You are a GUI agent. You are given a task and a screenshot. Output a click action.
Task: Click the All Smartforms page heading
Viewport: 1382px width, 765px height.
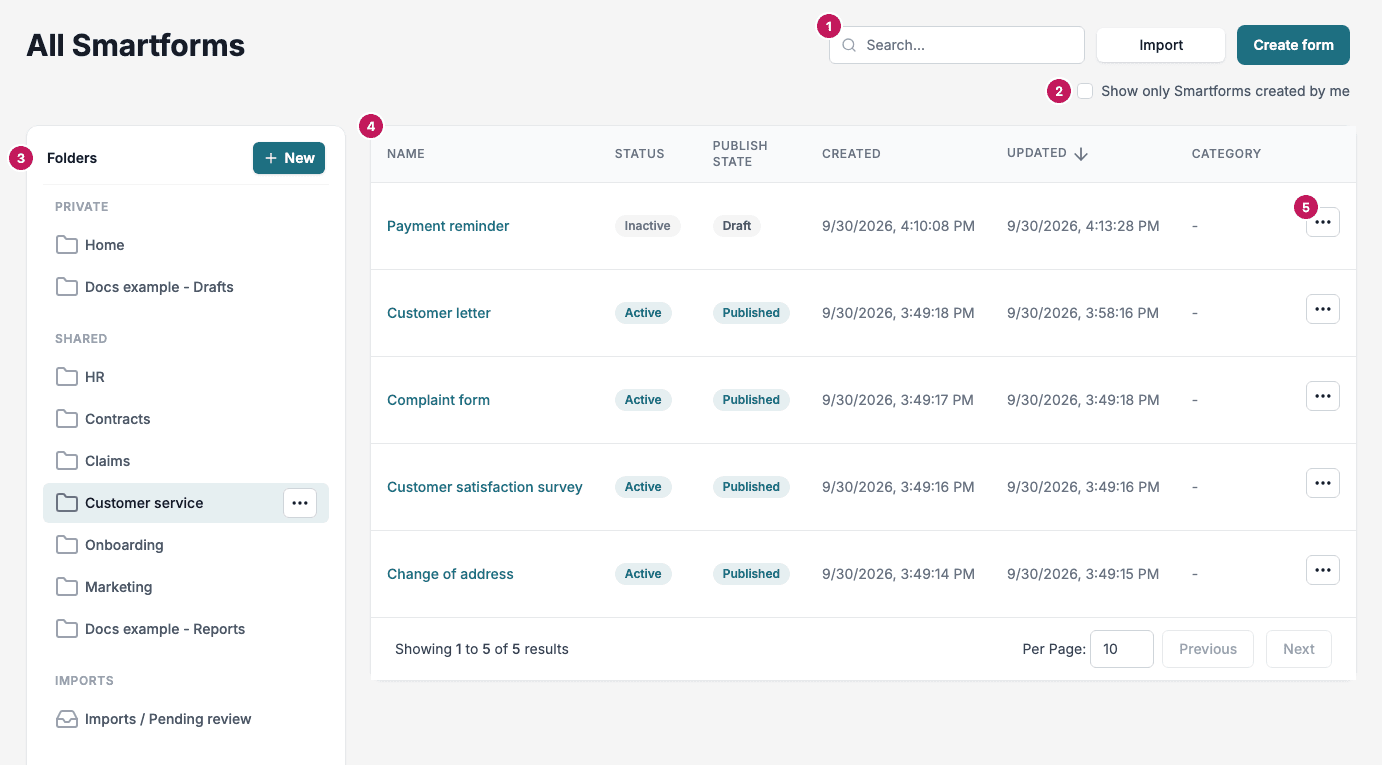135,45
